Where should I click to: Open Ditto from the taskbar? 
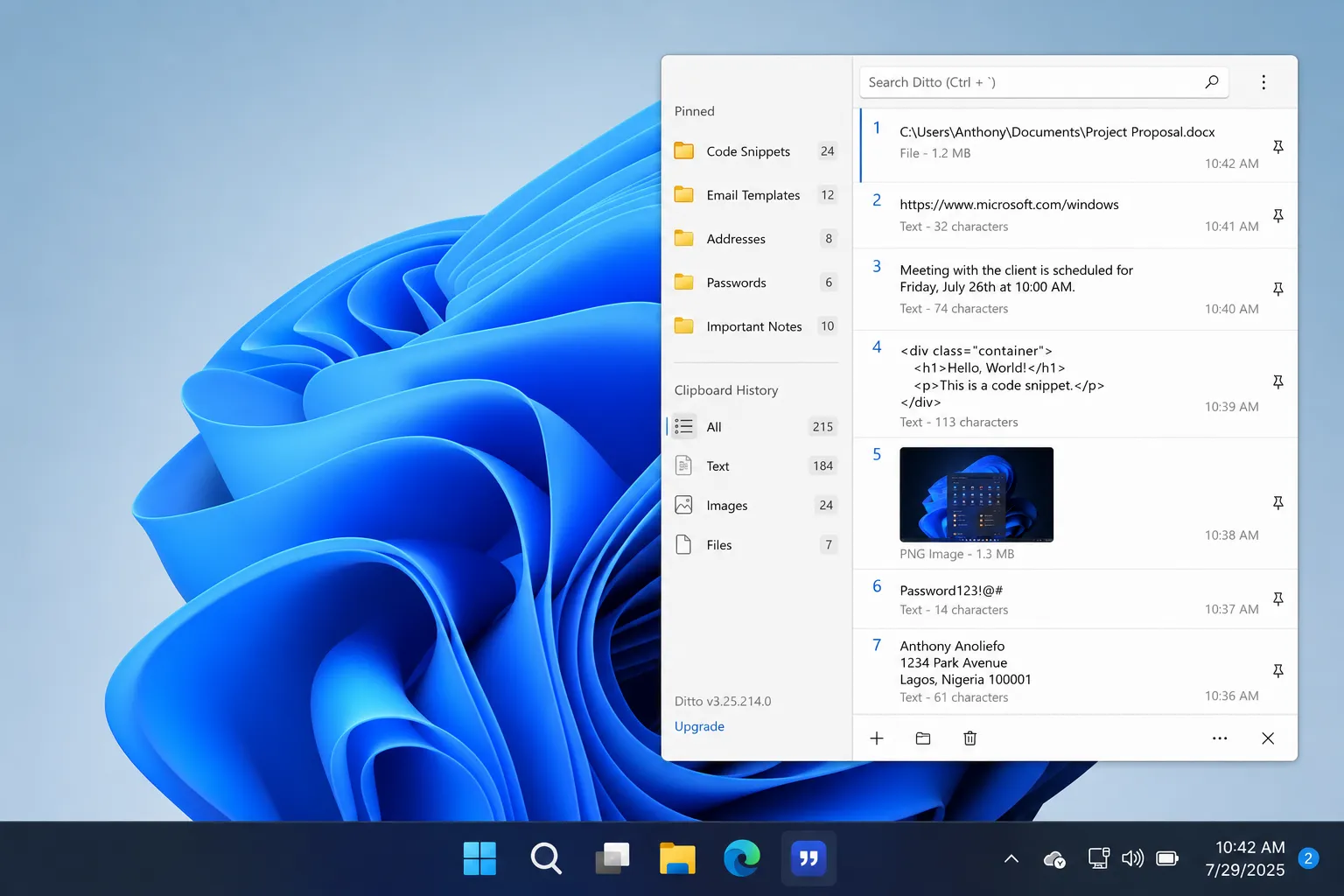[808, 858]
